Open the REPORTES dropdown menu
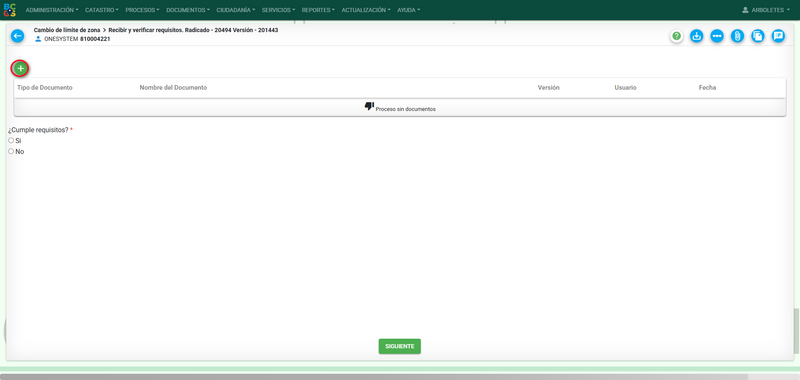The image size is (800, 380). point(318,10)
